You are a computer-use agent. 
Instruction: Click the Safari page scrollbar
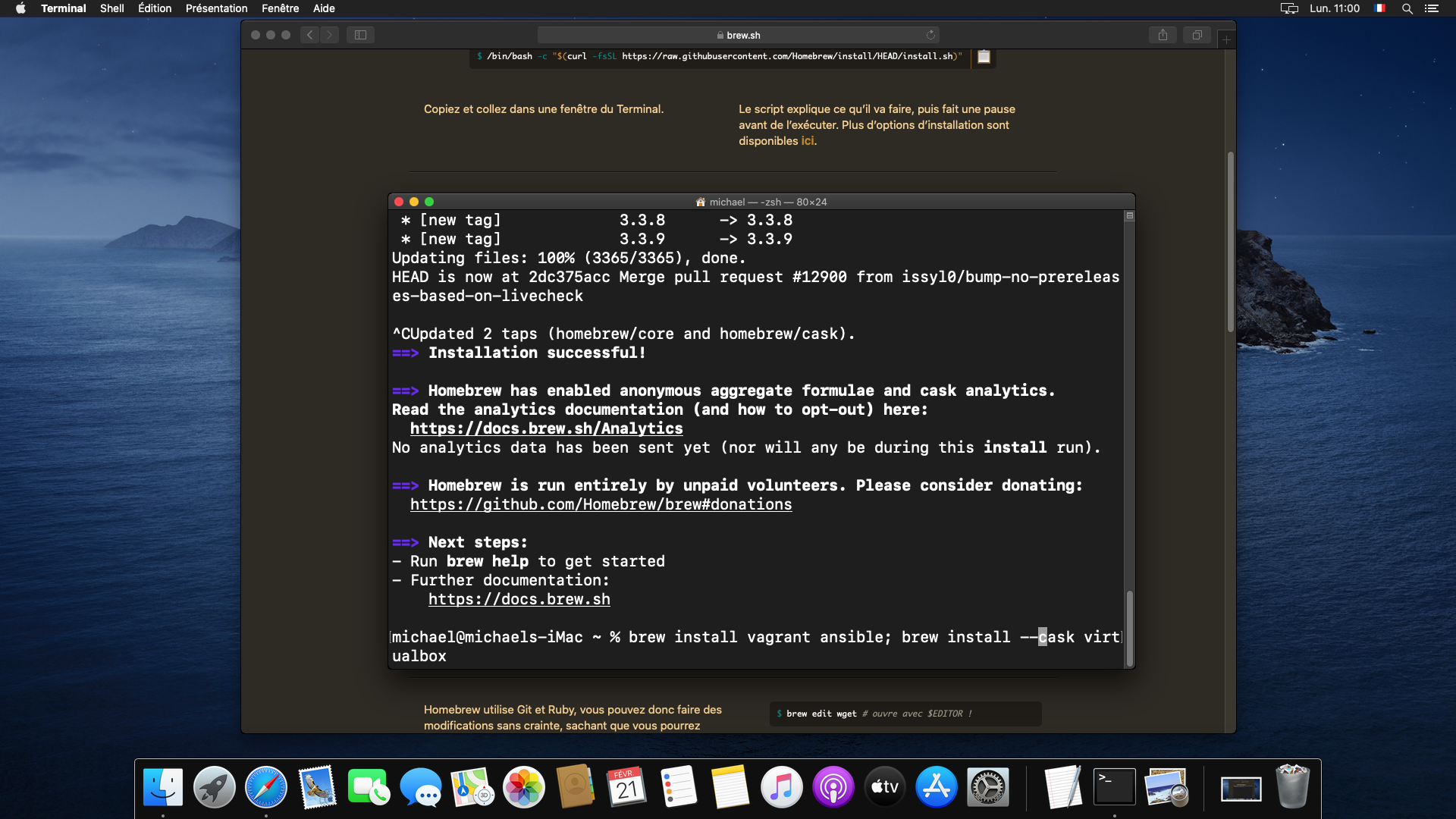[1230, 241]
